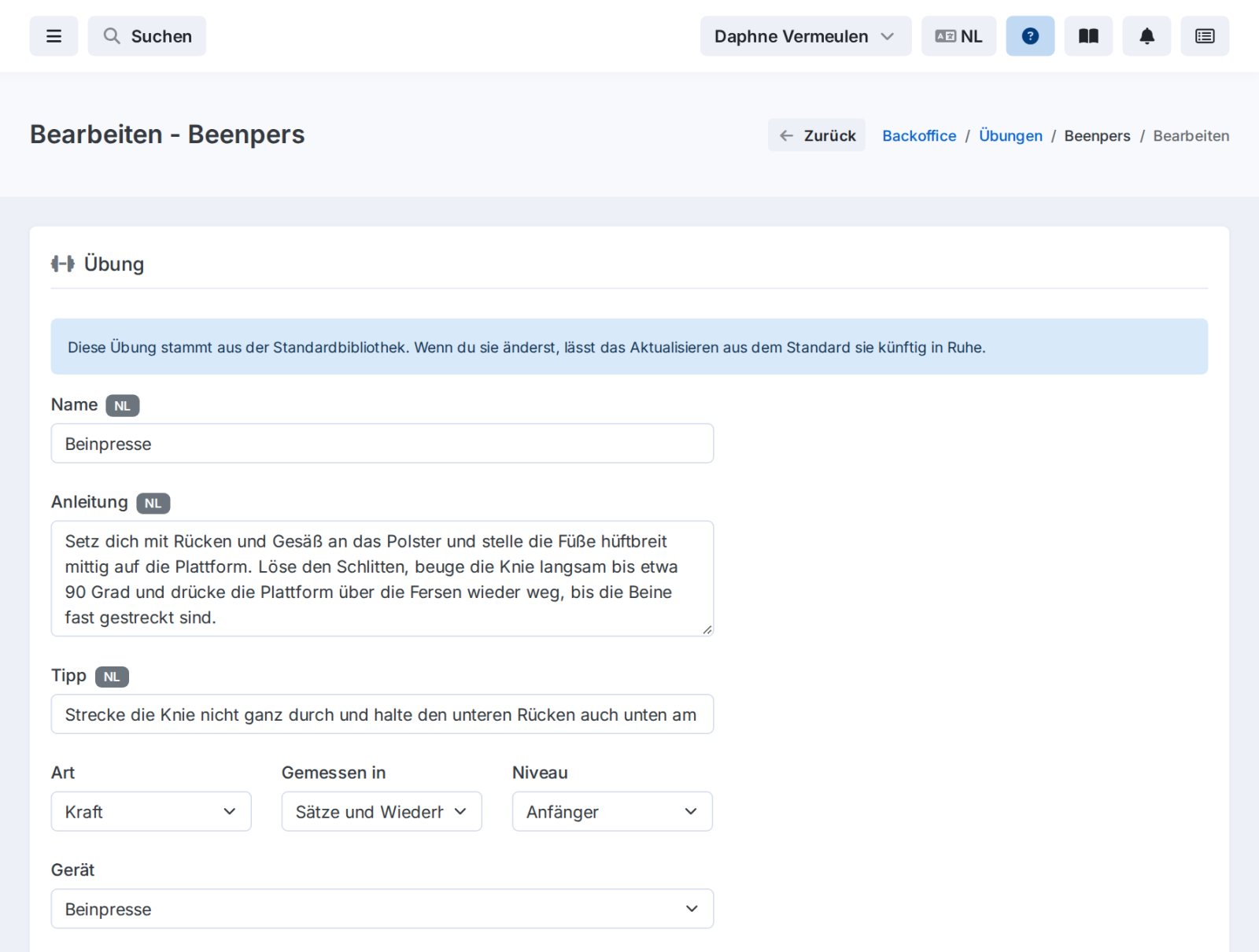Open the Art dropdown showing Kraft

pos(151,811)
